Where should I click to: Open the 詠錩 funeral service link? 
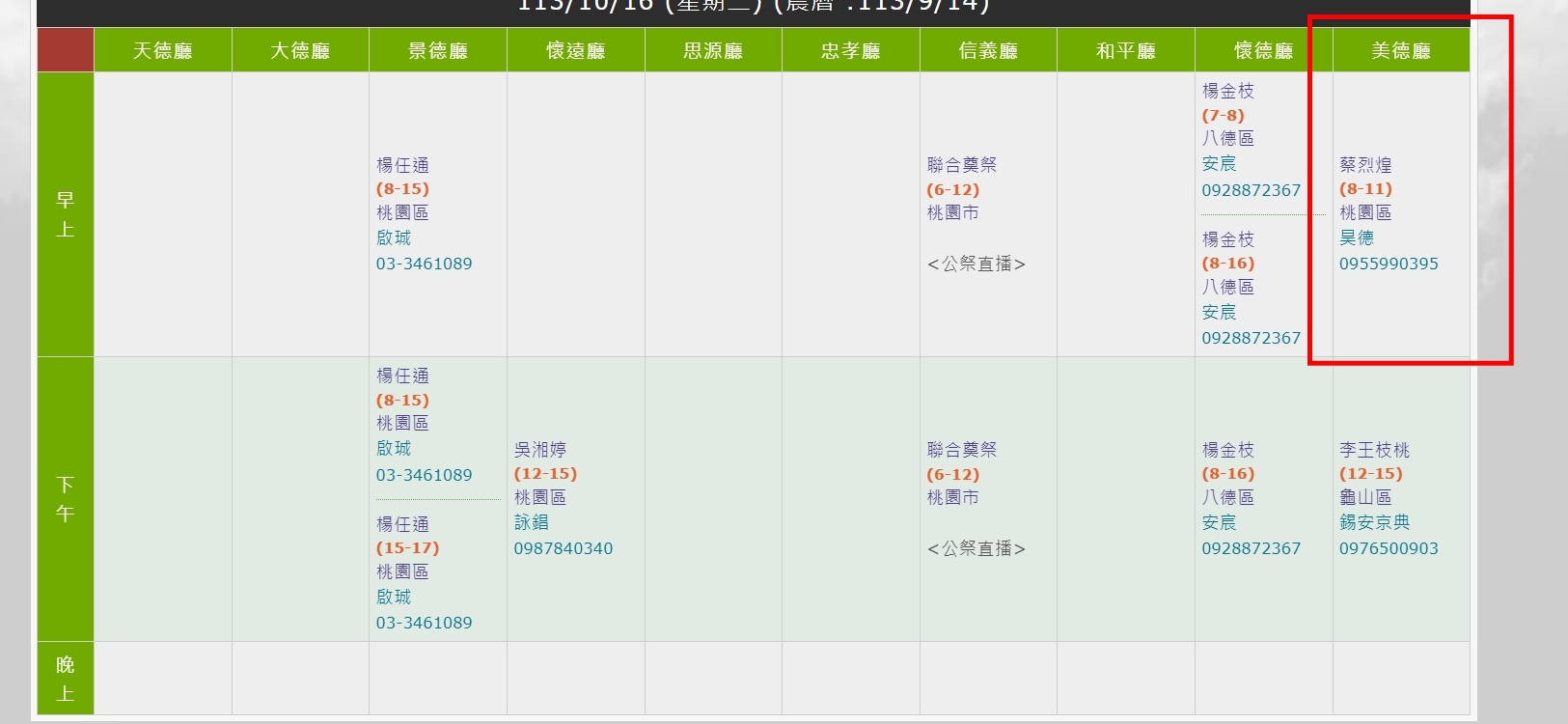pyautogui.click(x=531, y=522)
